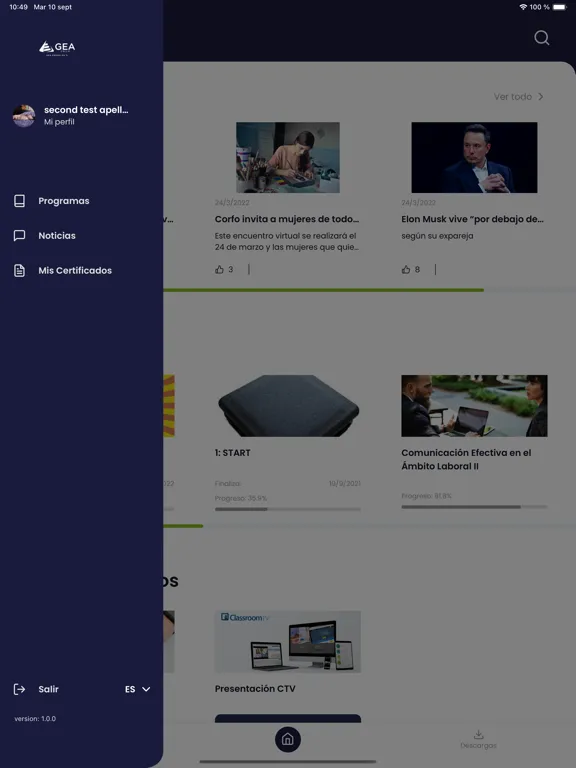Click like count 8 on Musk article

coord(417,269)
